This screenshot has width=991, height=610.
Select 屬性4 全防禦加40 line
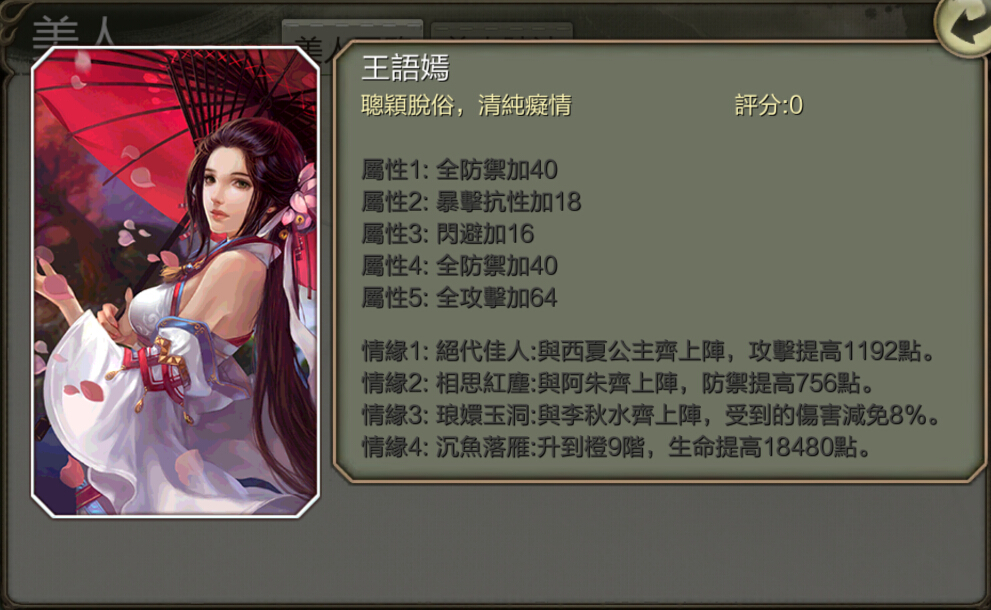point(459,266)
